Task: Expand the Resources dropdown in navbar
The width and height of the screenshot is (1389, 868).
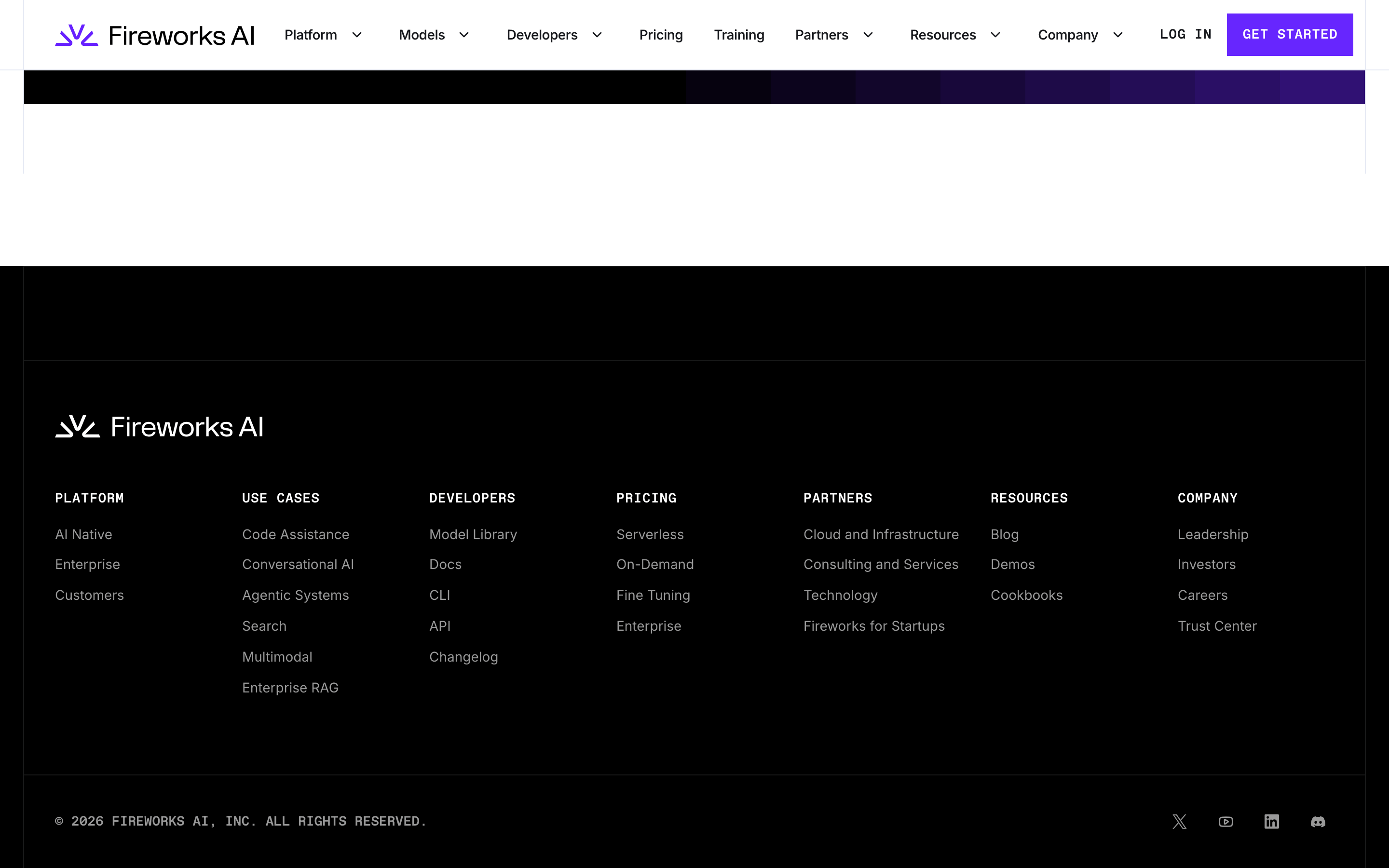Action: tap(955, 35)
